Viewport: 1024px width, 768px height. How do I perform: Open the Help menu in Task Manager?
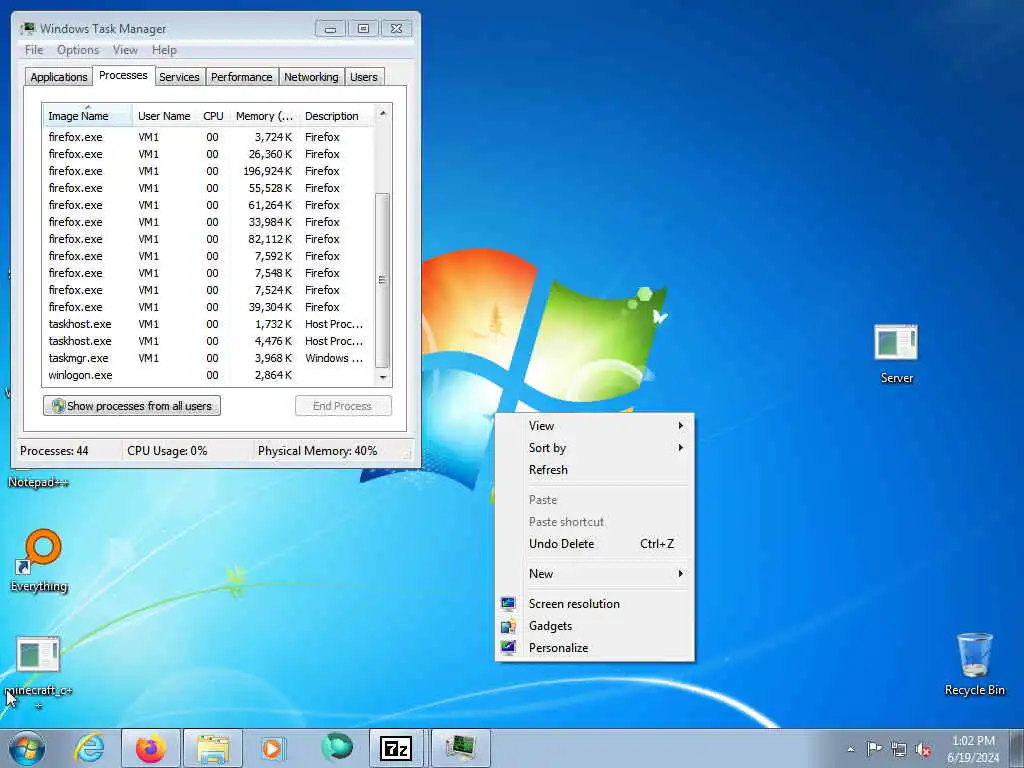pos(164,50)
